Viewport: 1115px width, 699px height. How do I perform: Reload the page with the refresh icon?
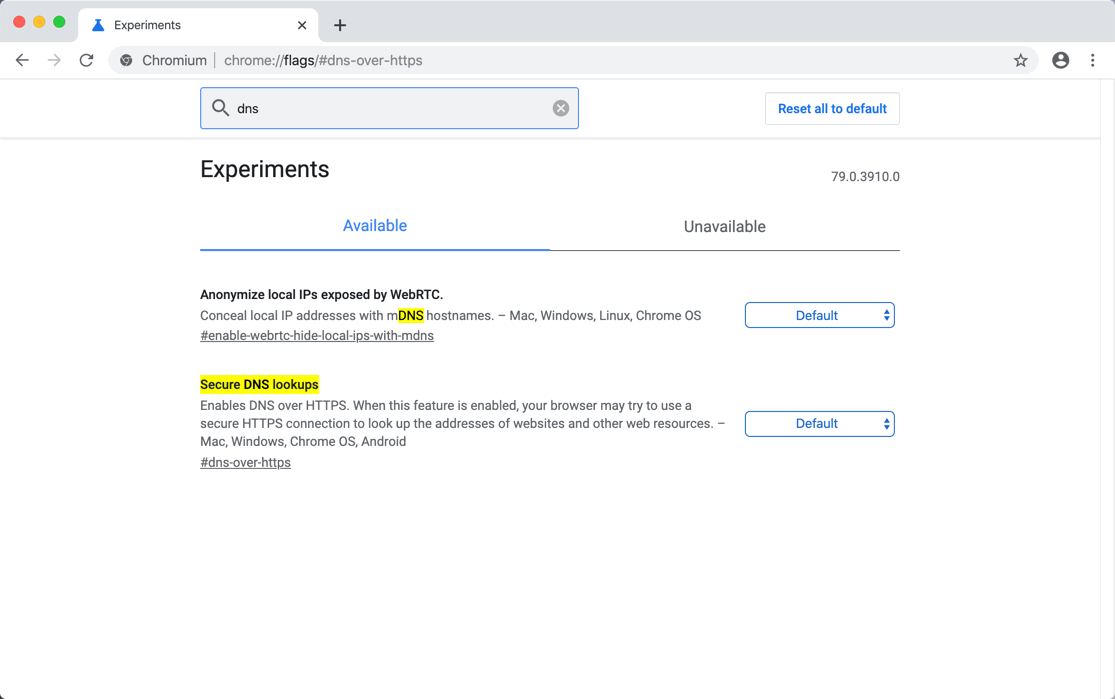[86, 60]
